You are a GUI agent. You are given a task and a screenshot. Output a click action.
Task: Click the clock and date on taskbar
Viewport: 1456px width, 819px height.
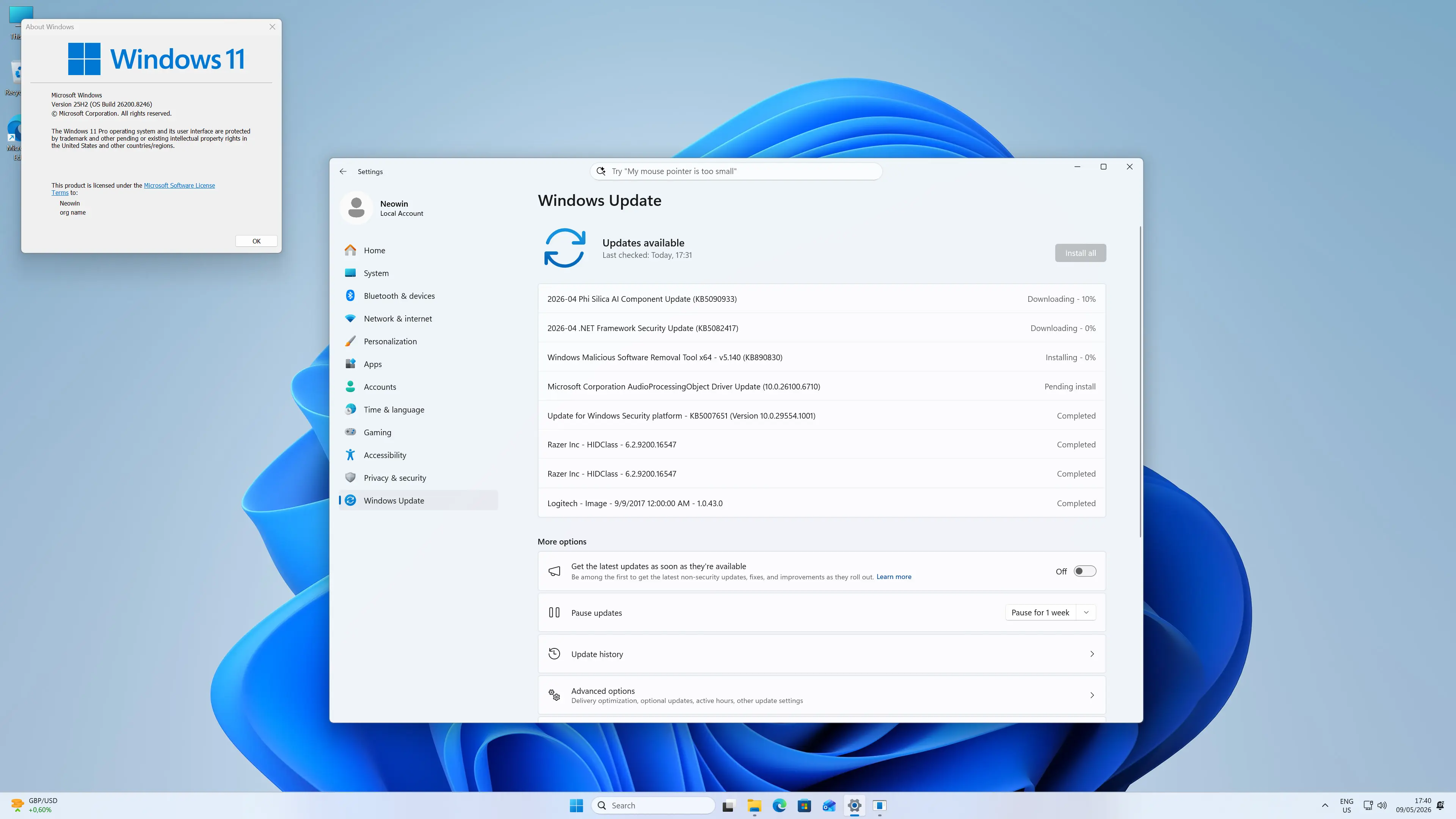[1413, 805]
